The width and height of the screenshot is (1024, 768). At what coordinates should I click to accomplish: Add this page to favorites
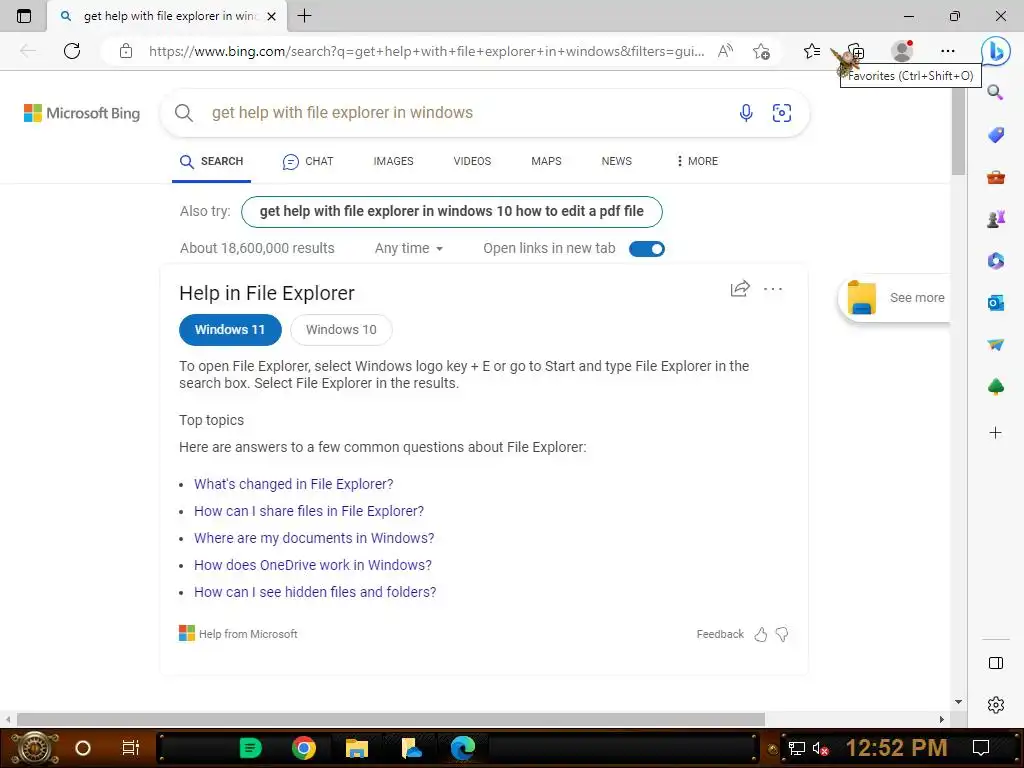(761, 51)
